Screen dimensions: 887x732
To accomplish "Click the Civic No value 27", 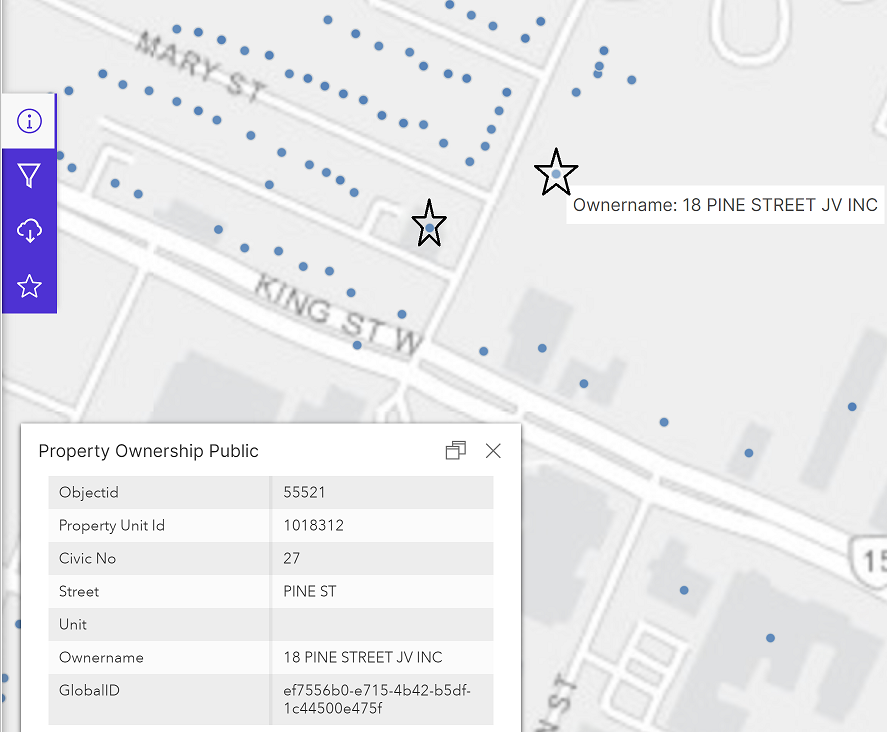I will click(x=292, y=558).
